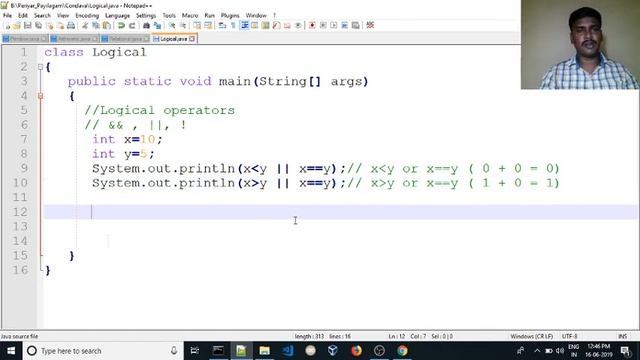Open the taskbar clock showing 12:46 PM
This screenshot has width=640, height=360.
coord(598,351)
